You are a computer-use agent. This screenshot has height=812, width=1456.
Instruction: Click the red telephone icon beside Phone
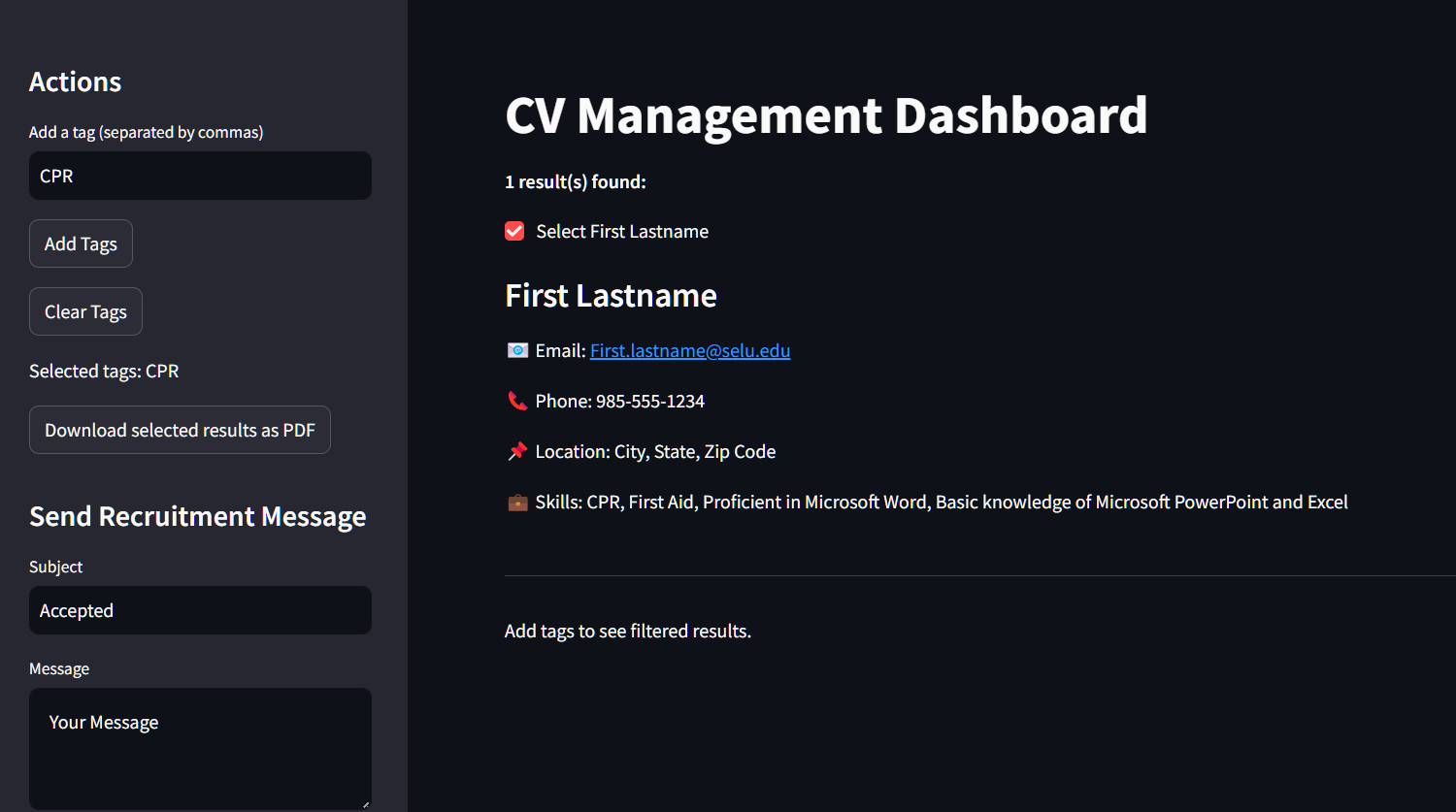[x=517, y=401]
